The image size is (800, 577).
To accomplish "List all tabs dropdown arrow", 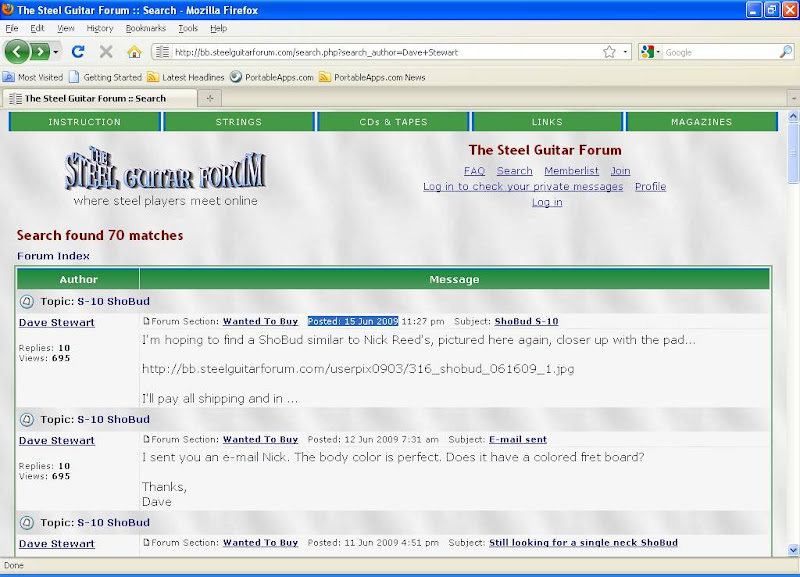I will 793,98.
